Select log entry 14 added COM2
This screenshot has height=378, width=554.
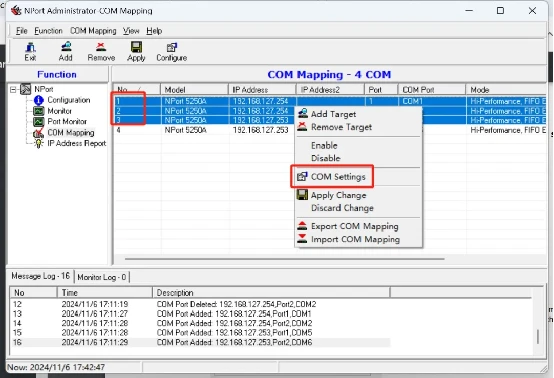point(200,323)
